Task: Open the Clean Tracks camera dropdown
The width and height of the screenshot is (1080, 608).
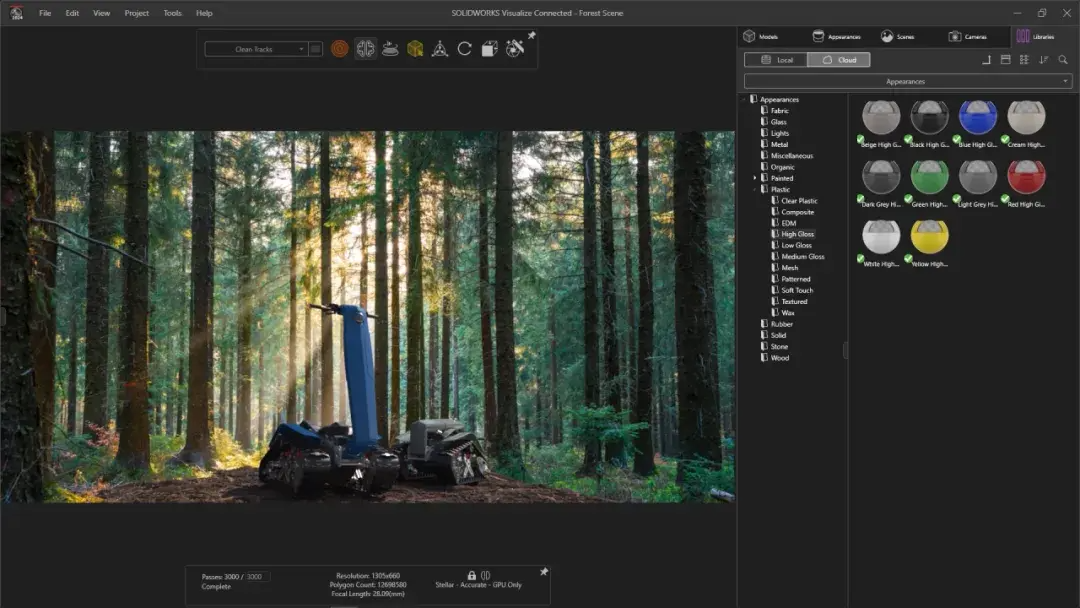Action: 256,49
